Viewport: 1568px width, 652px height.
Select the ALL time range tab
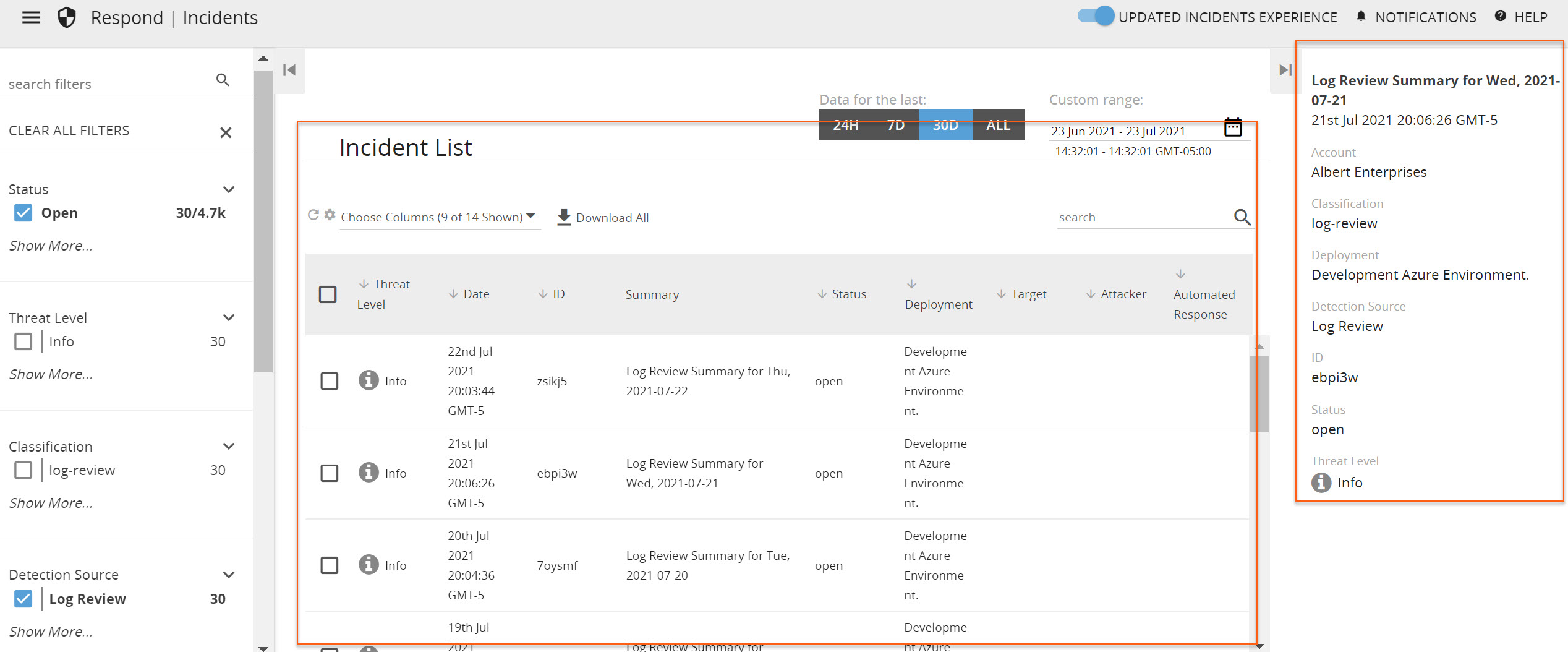pyautogui.click(x=997, y=126)
